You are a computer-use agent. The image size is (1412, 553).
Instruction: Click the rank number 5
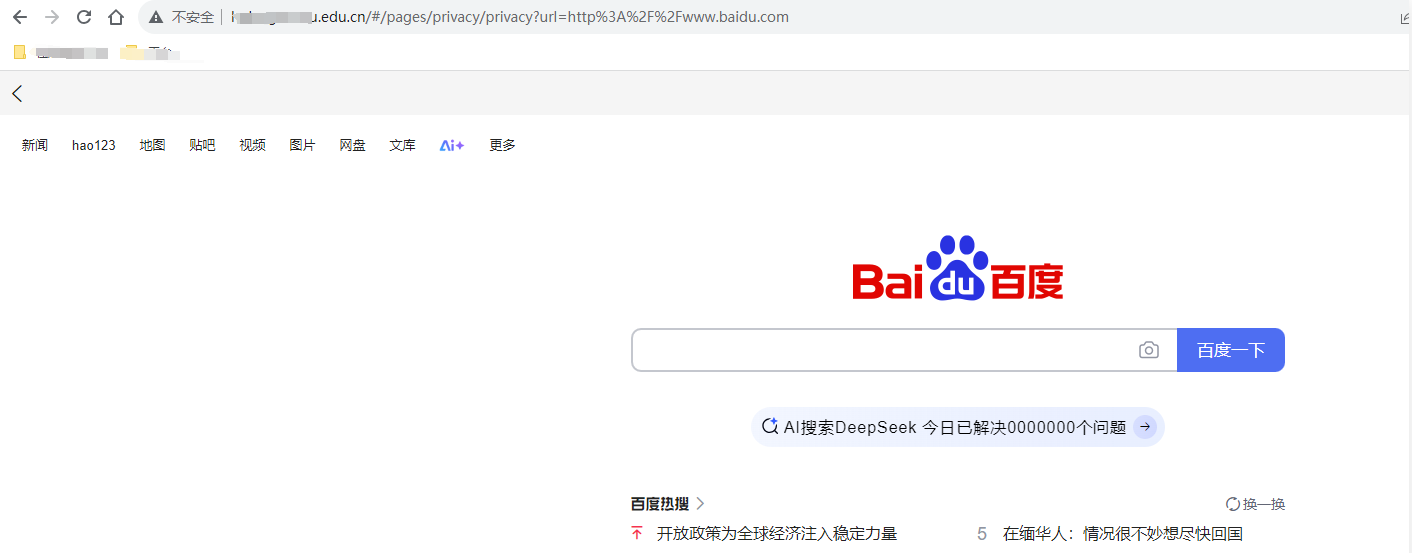982,534
